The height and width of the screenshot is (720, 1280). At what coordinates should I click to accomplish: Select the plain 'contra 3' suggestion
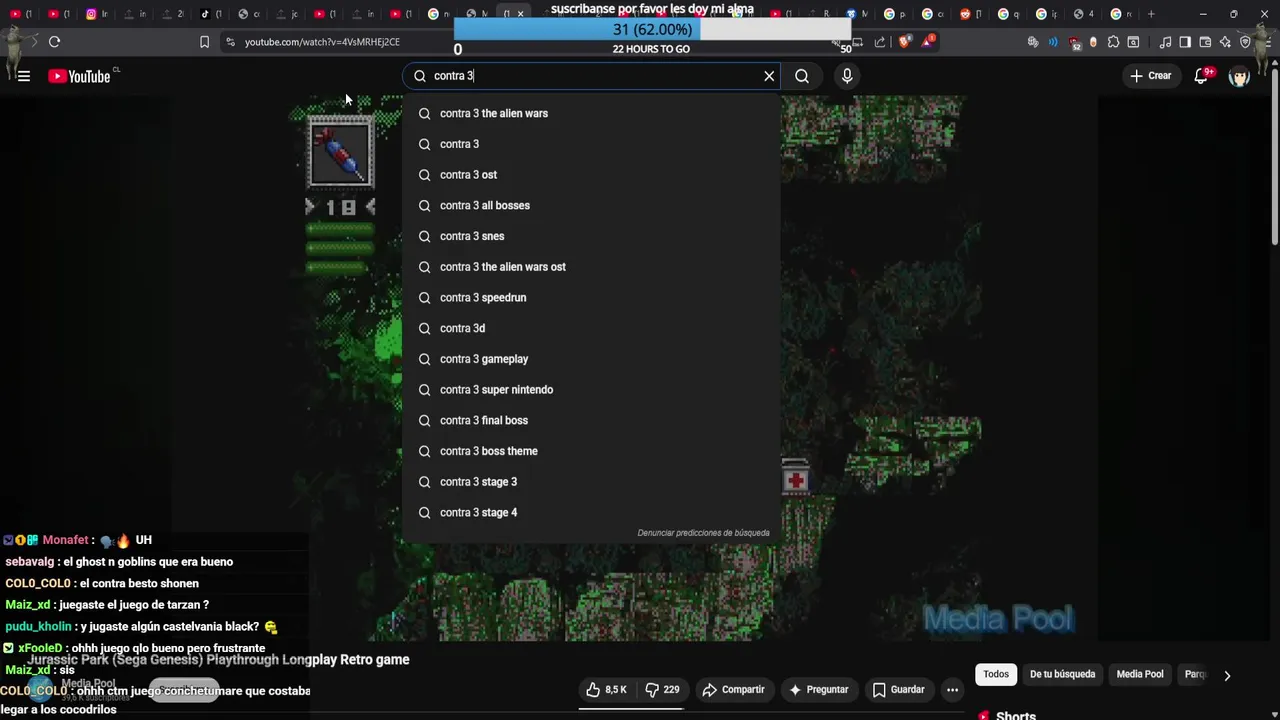[591, 144]
